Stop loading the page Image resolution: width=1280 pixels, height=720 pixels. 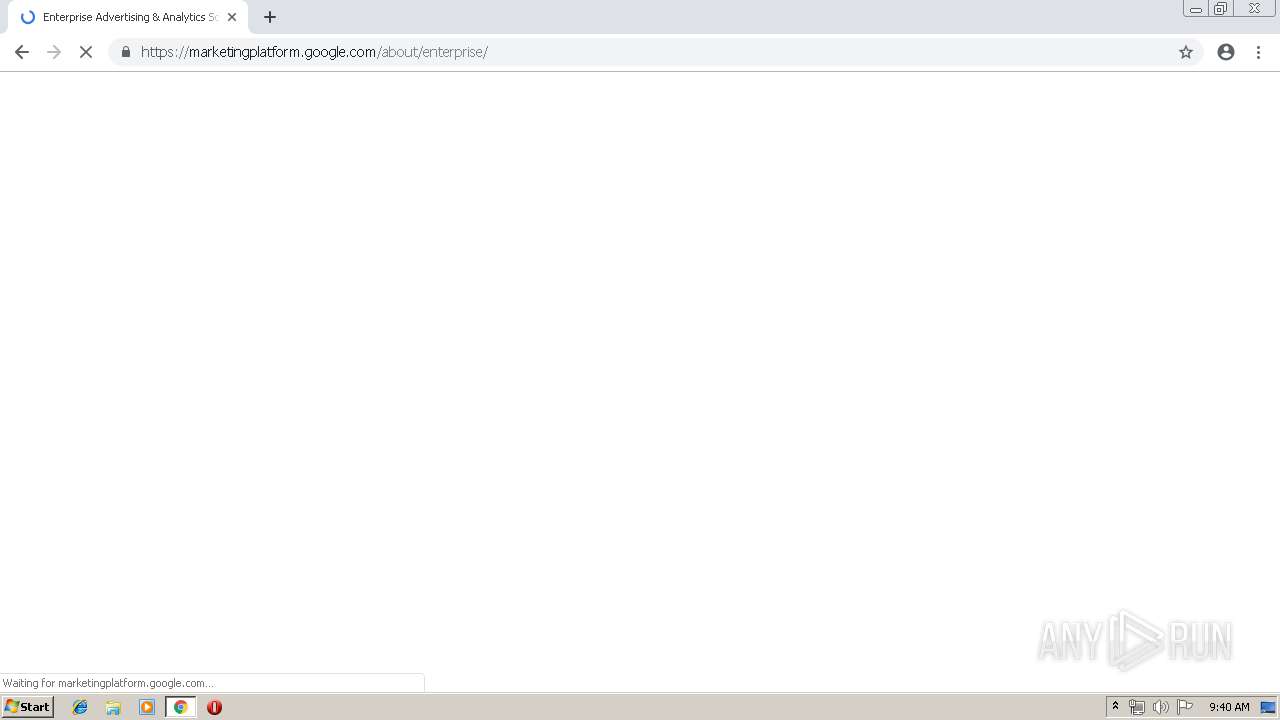coord(86,52)
